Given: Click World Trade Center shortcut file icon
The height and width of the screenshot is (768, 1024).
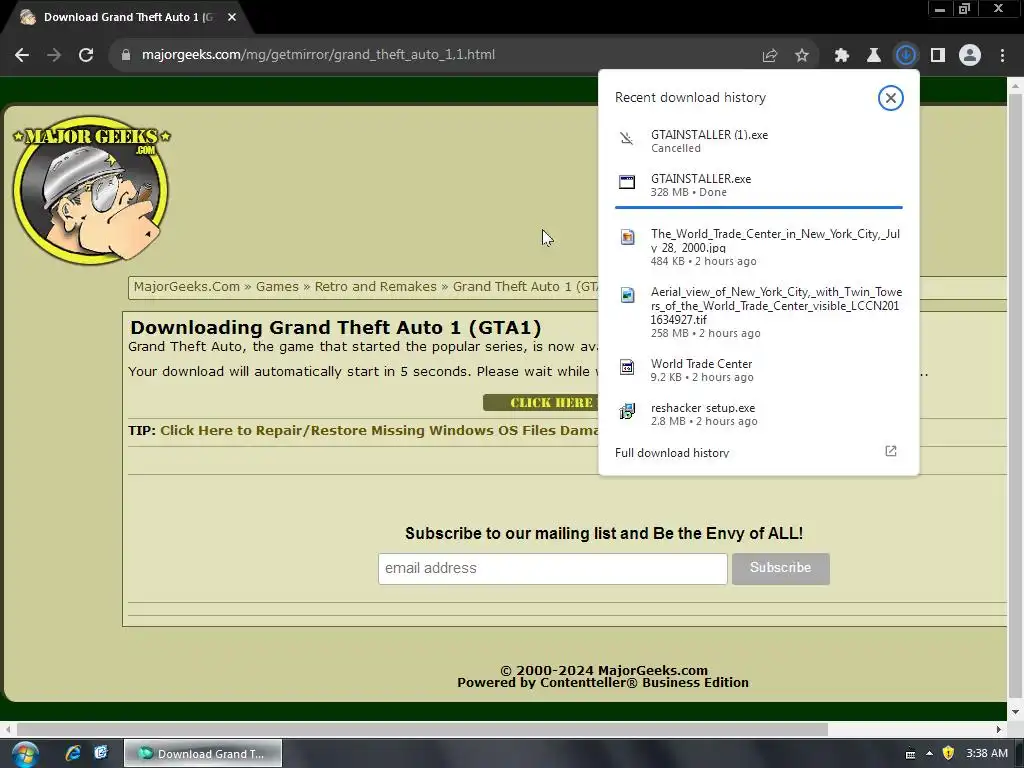Looking at the screenshot, I should tap(627, 367).
